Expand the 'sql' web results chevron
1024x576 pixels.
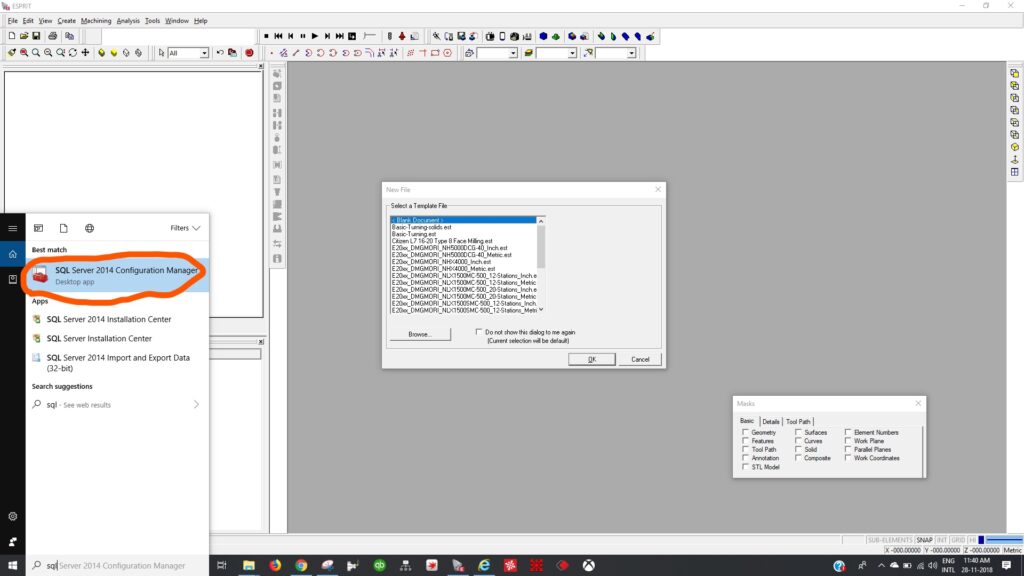[196, 405]
